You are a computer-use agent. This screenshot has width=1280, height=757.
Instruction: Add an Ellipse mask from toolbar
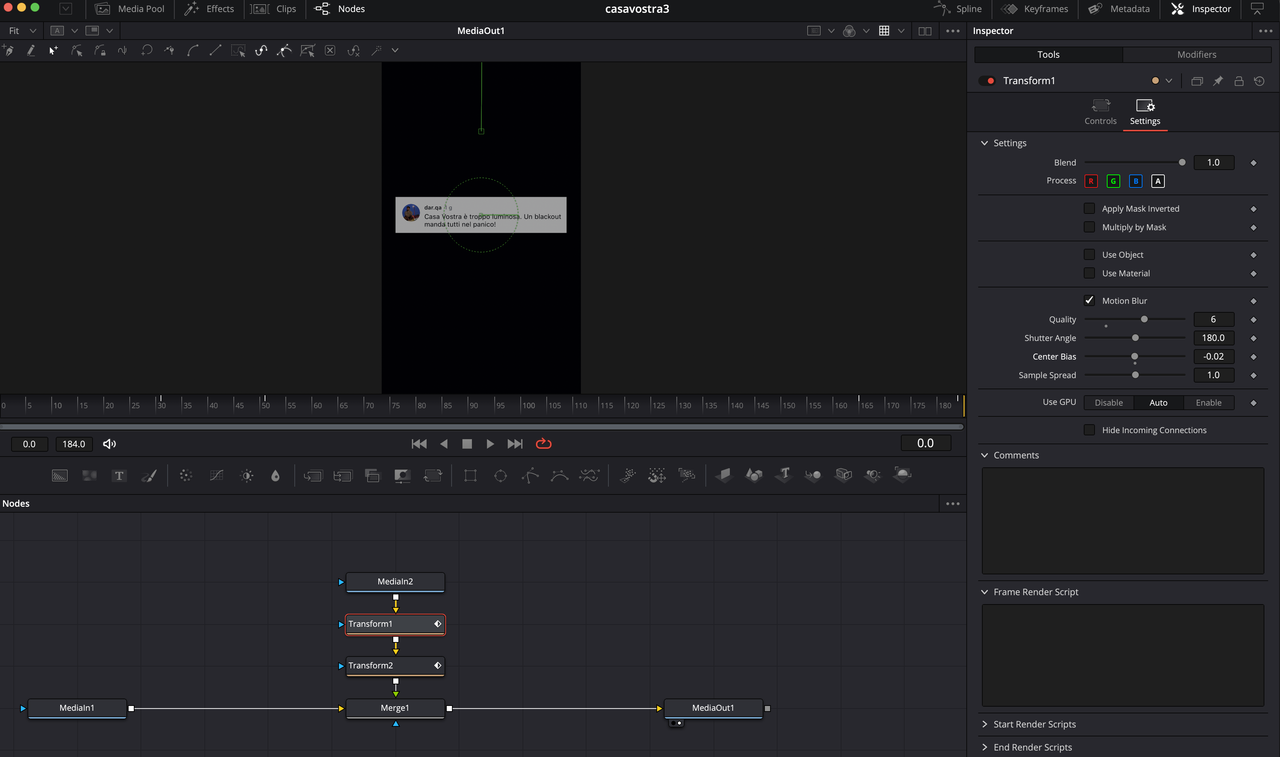tap(500, 476)
